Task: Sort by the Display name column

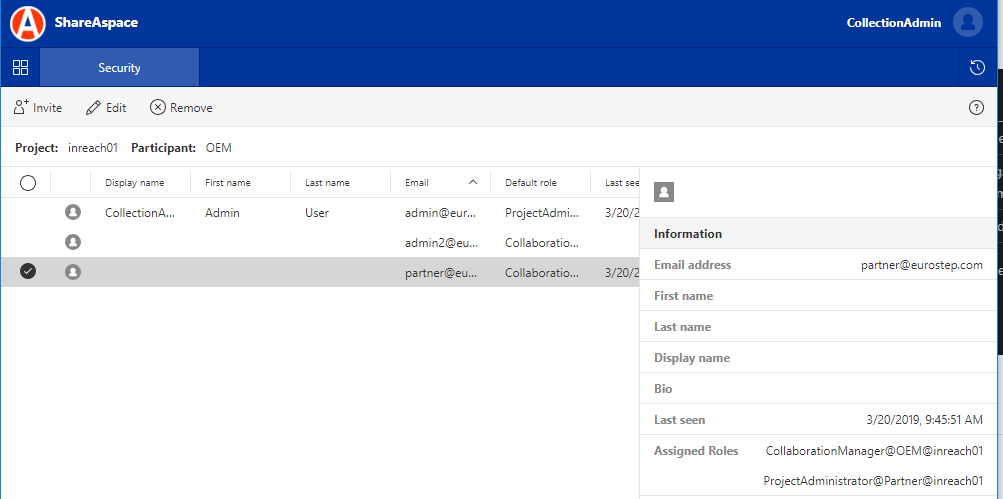Action: [x=134, y=183]
